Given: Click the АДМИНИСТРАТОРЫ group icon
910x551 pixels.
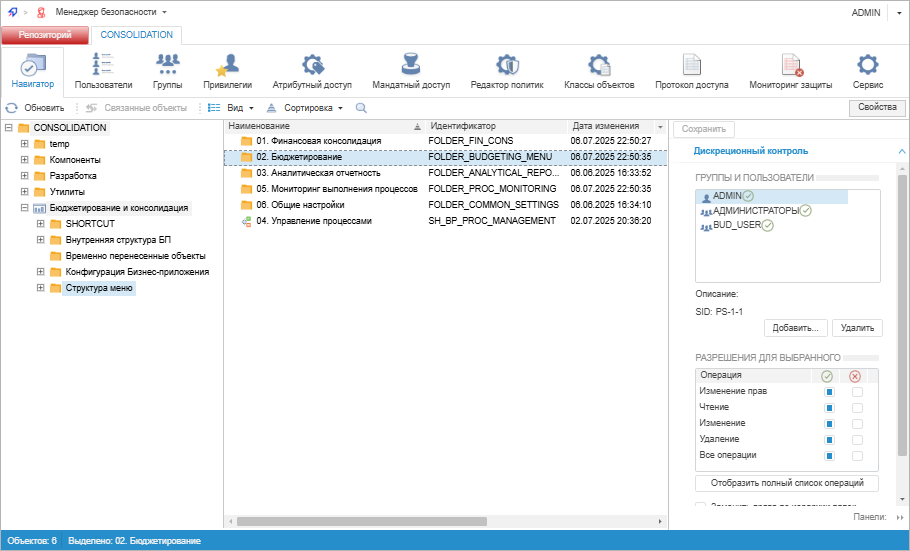Looking at the screenshot, I should coord(706,211).
